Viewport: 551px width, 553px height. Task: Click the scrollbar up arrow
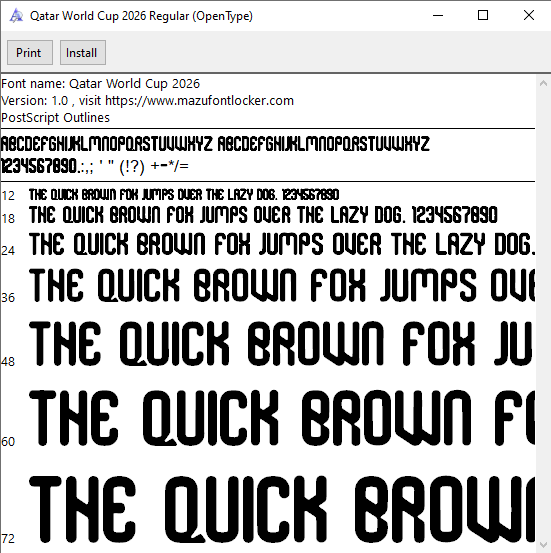[x=543, y=84]
